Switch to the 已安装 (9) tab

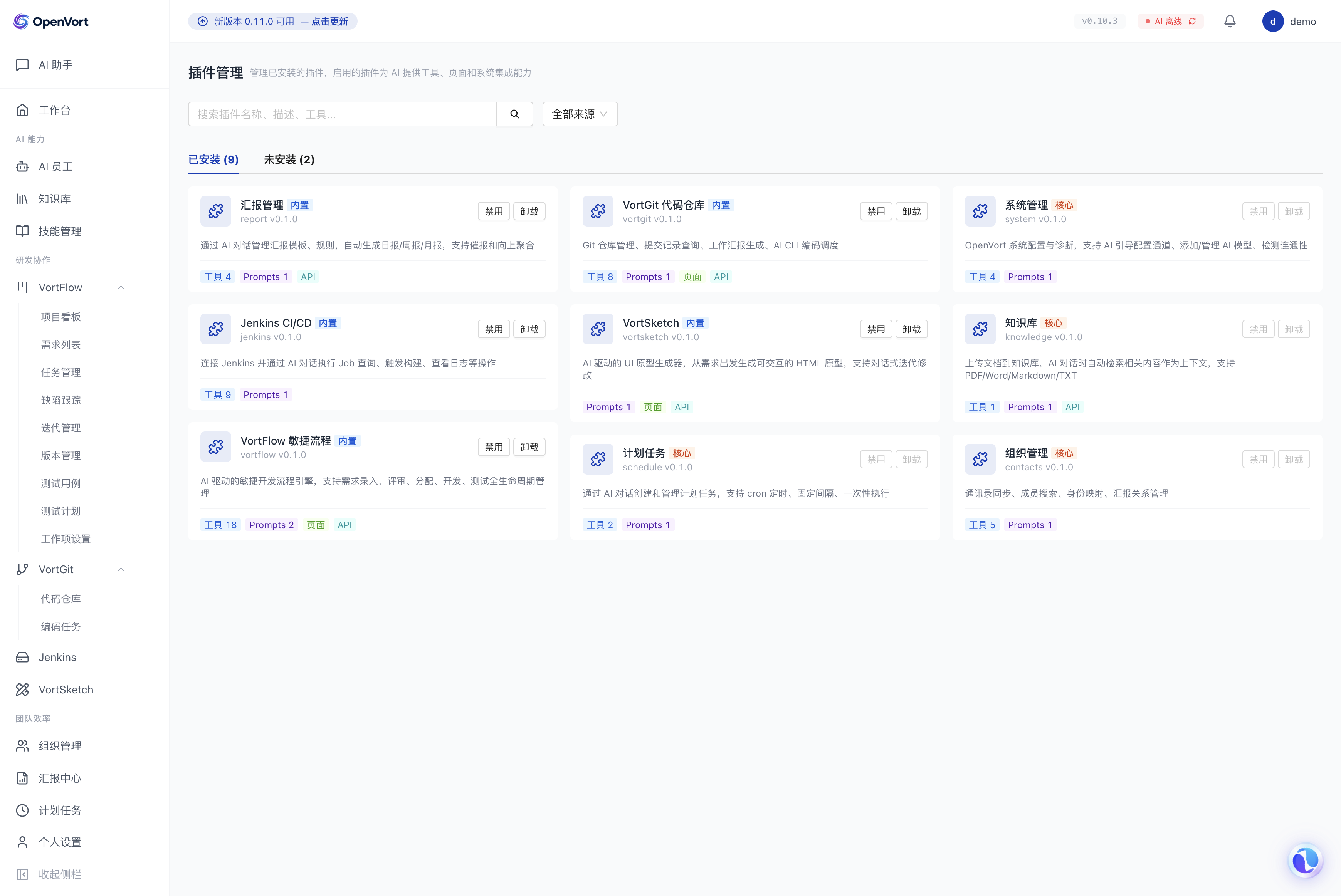pyautogui.click(x=214, y=160)
